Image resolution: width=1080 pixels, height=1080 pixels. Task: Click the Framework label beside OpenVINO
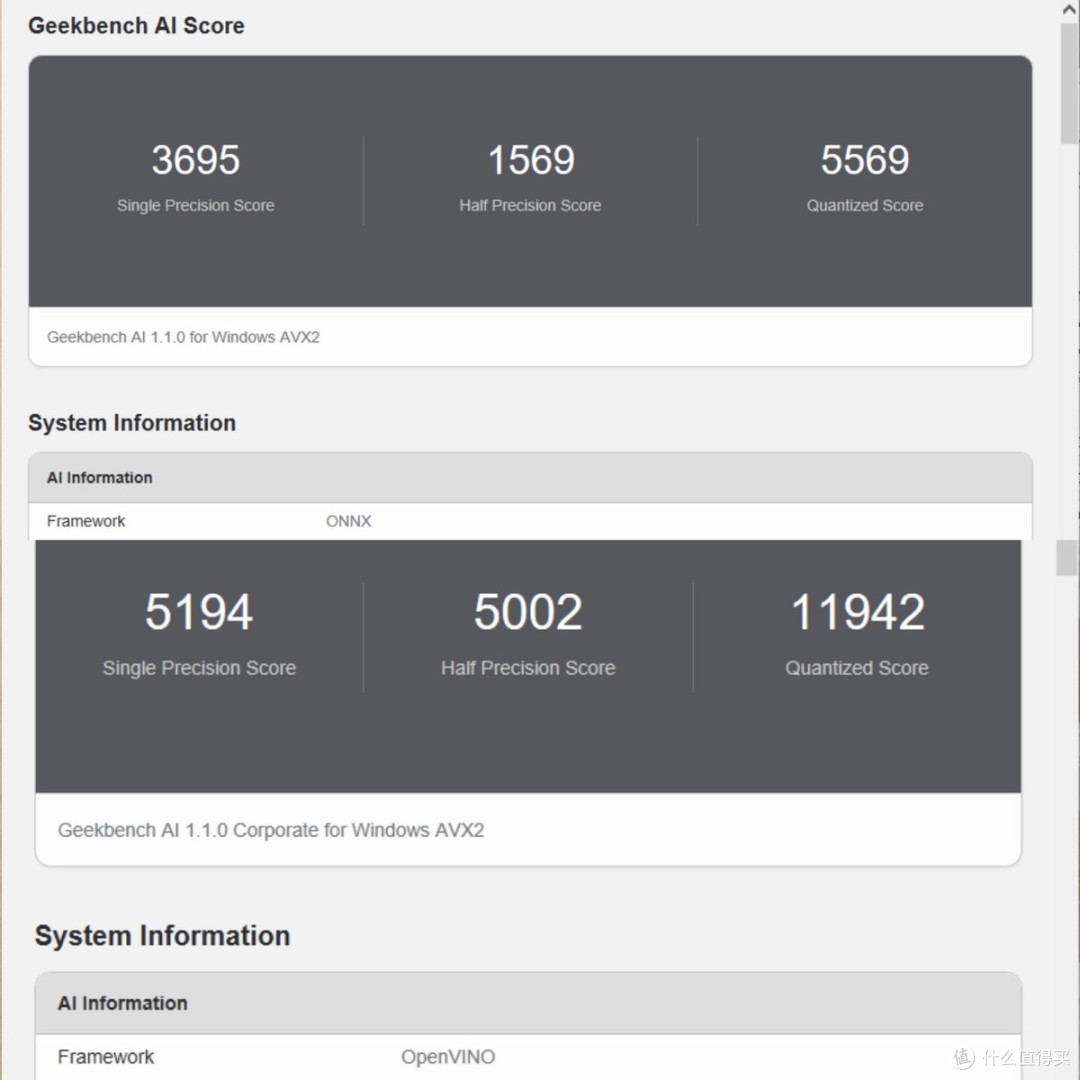[106, 1057]
